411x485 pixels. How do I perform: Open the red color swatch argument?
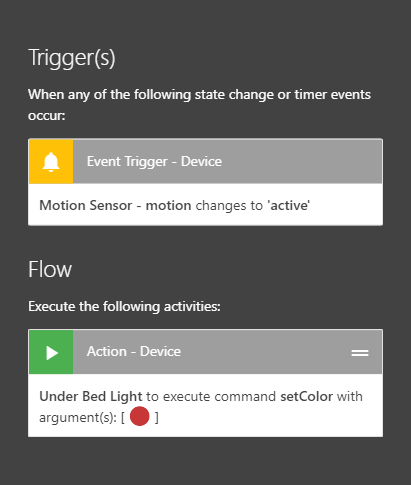coord(139,416)
